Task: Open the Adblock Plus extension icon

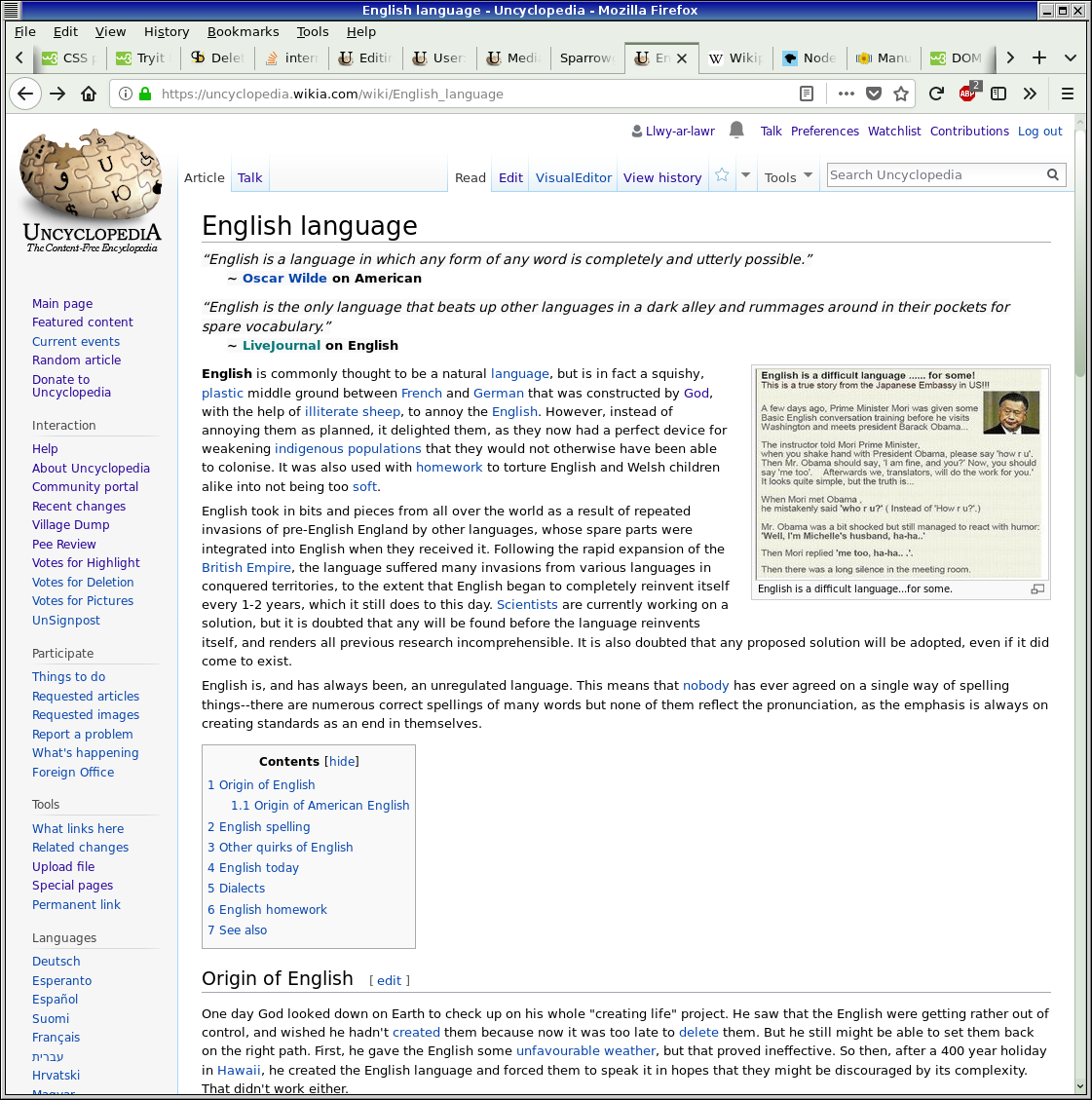Action: tap(967, 94)
